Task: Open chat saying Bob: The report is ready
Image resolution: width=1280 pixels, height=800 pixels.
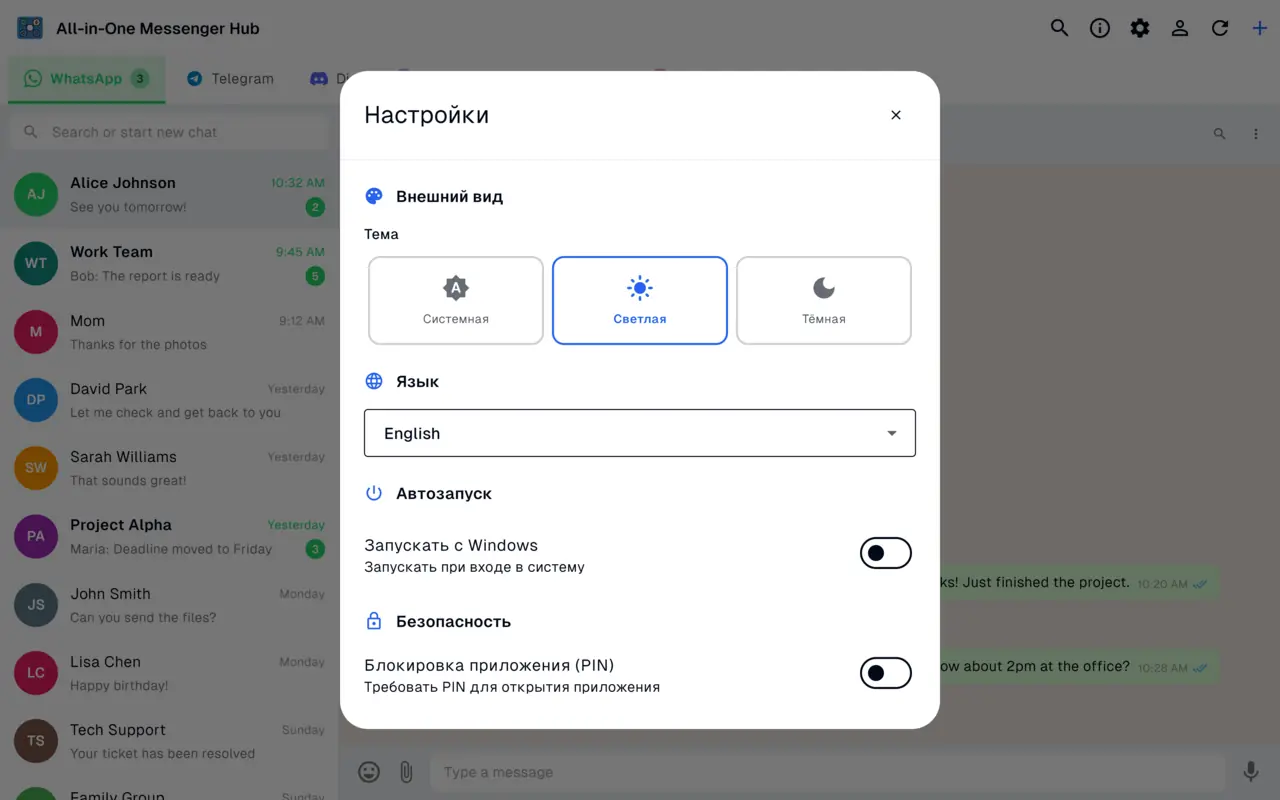Action: tap(170, 264)
